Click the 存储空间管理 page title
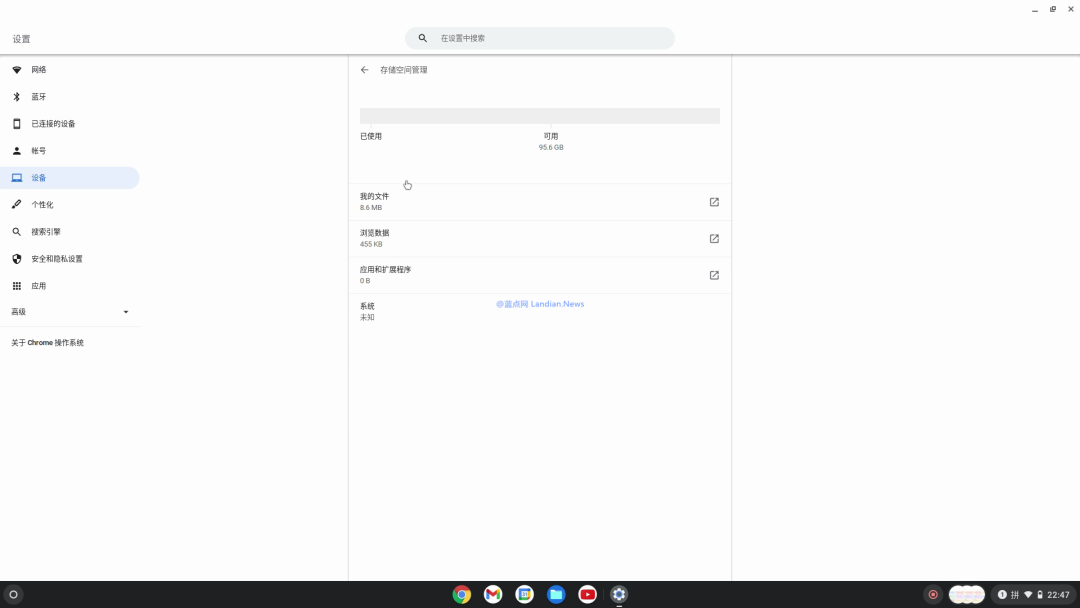 (x=404, y=70)
